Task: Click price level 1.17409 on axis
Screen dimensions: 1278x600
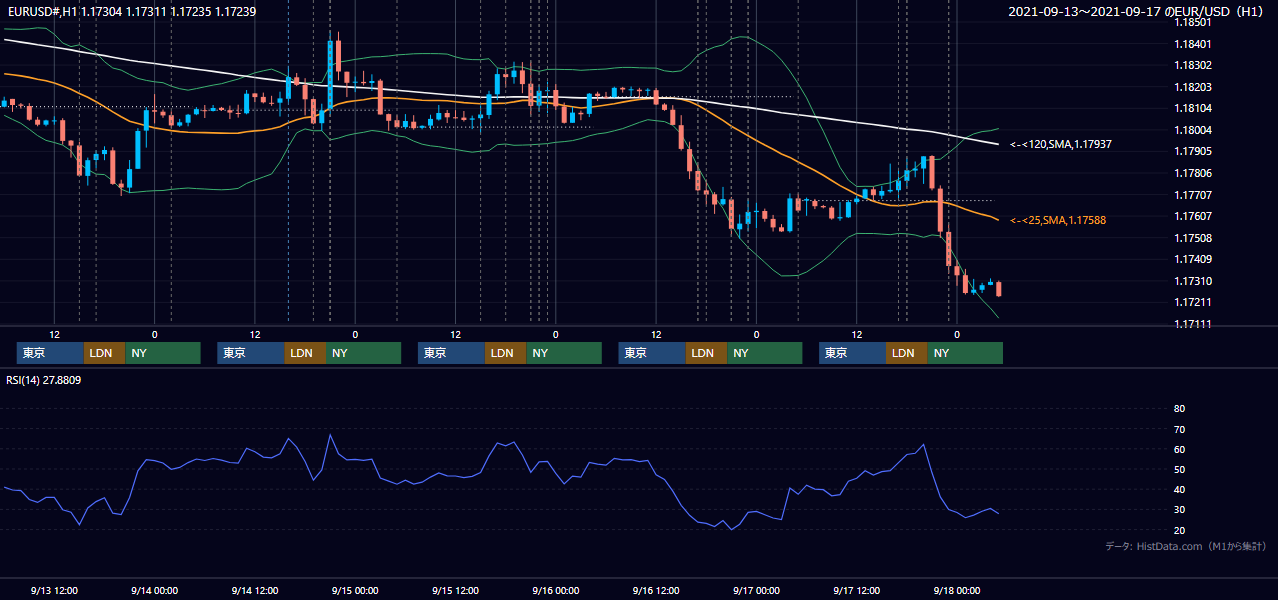Action: point(1192,259)
